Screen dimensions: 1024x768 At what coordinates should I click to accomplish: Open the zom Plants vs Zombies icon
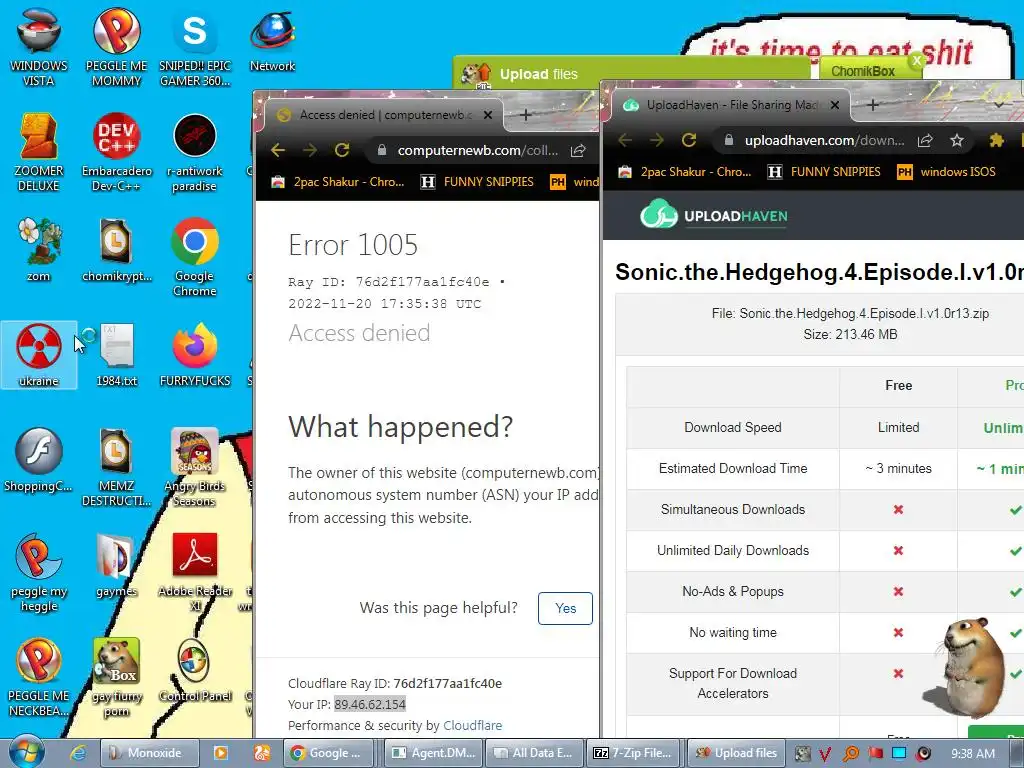(x=39, y=249)
